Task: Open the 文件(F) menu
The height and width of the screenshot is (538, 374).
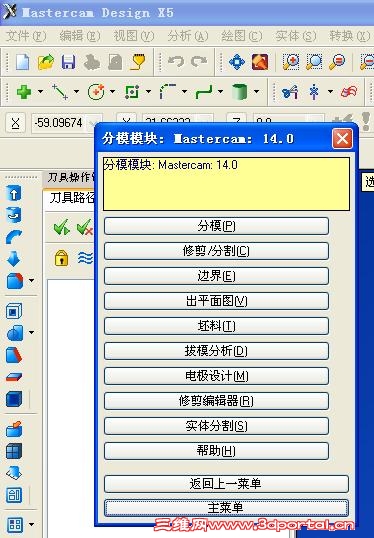Action: (x=26, y=36)
